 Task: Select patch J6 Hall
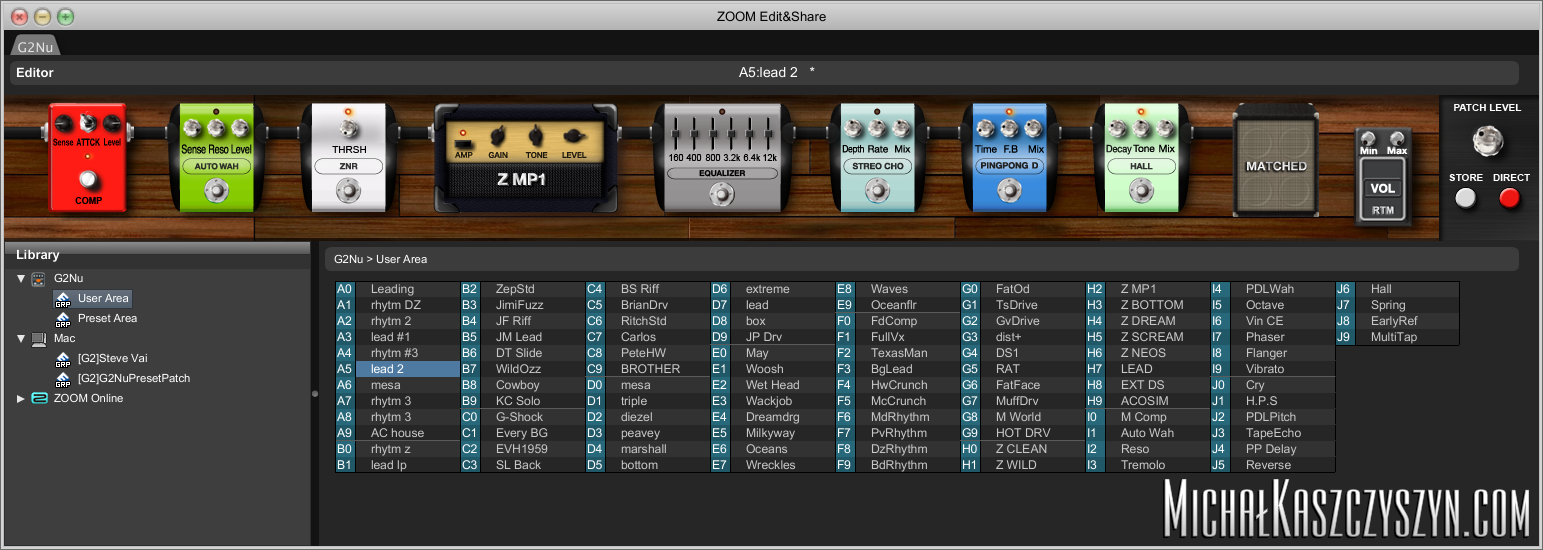click(x=1397, y=289)
